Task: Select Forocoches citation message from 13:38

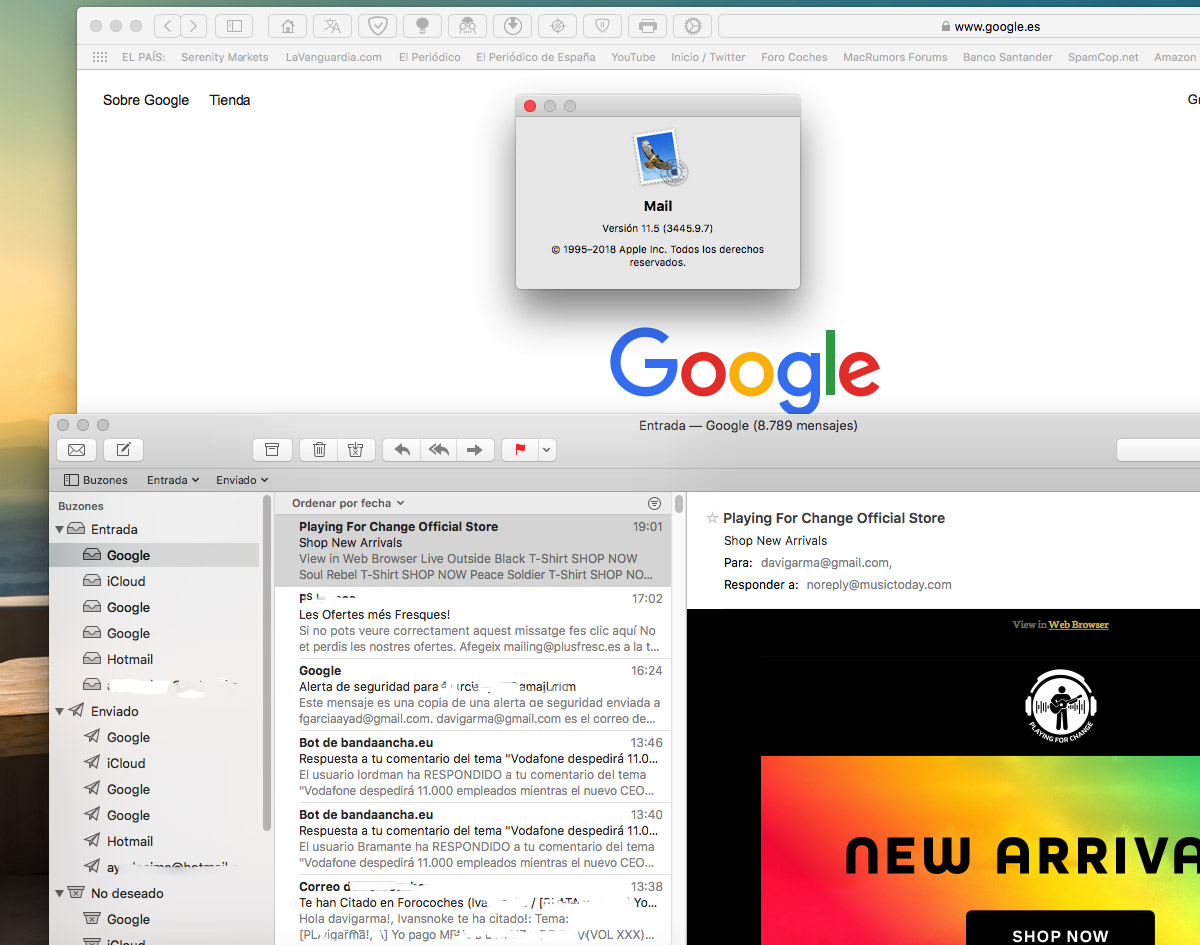Action: point(473,911)
